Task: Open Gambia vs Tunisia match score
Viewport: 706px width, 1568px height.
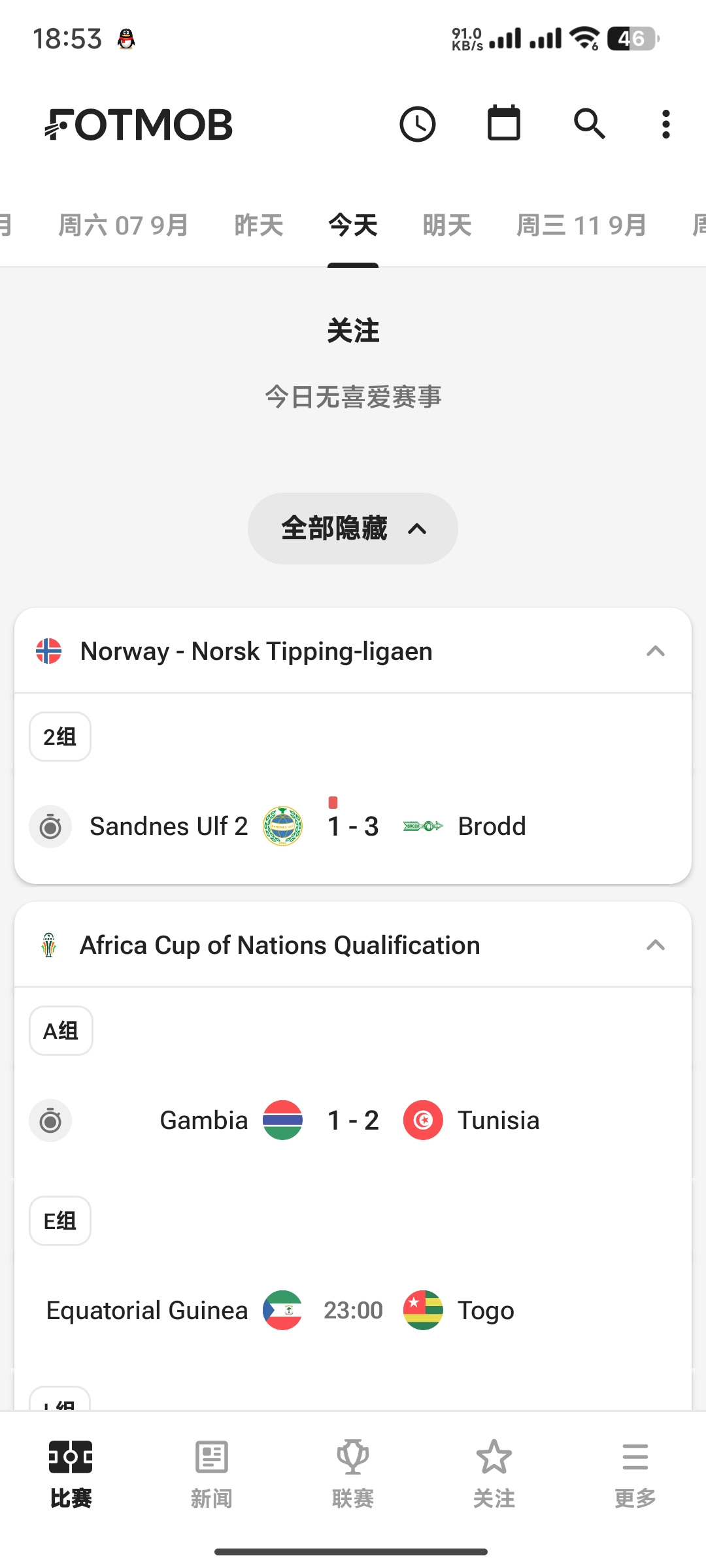Action: tap(353, 1120)
